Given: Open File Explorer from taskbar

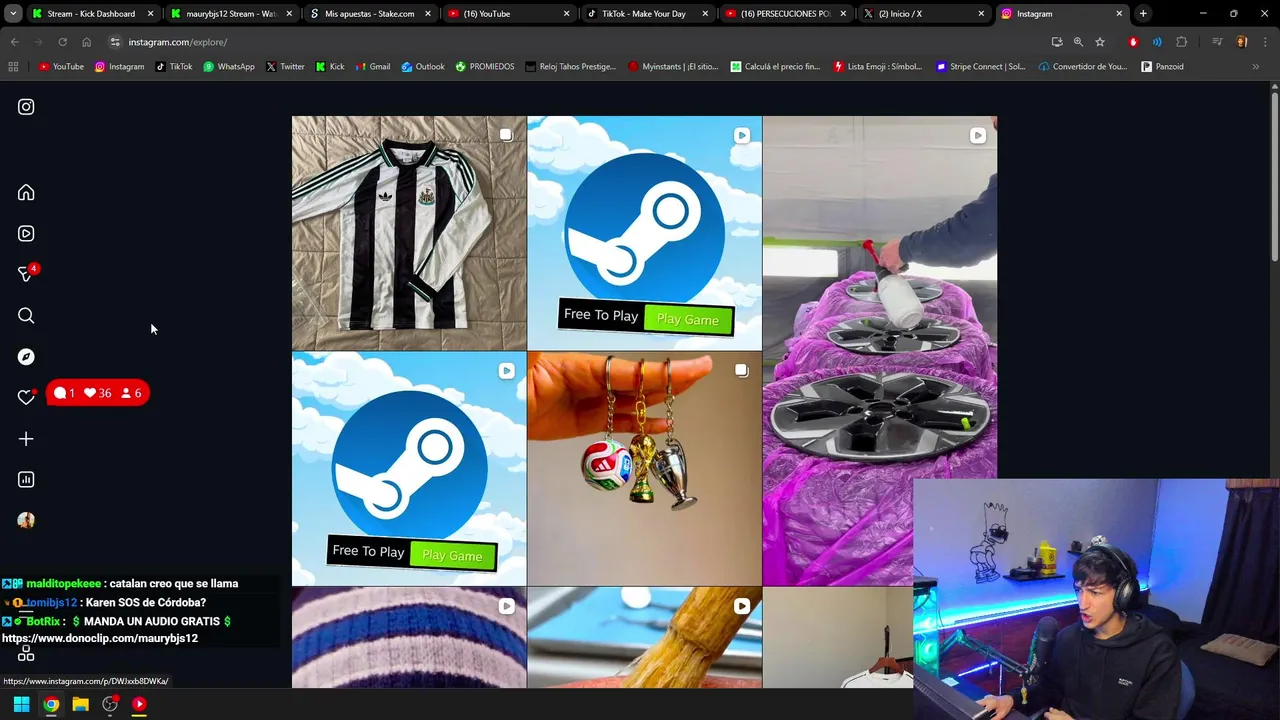Looking at the screenshot, I should [80, 704].
